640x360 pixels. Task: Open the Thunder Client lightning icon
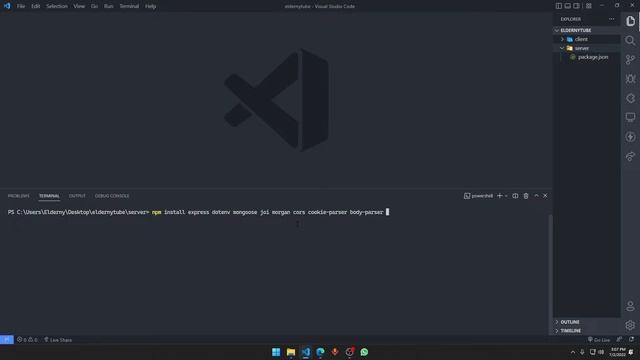(x=630, y=137)
